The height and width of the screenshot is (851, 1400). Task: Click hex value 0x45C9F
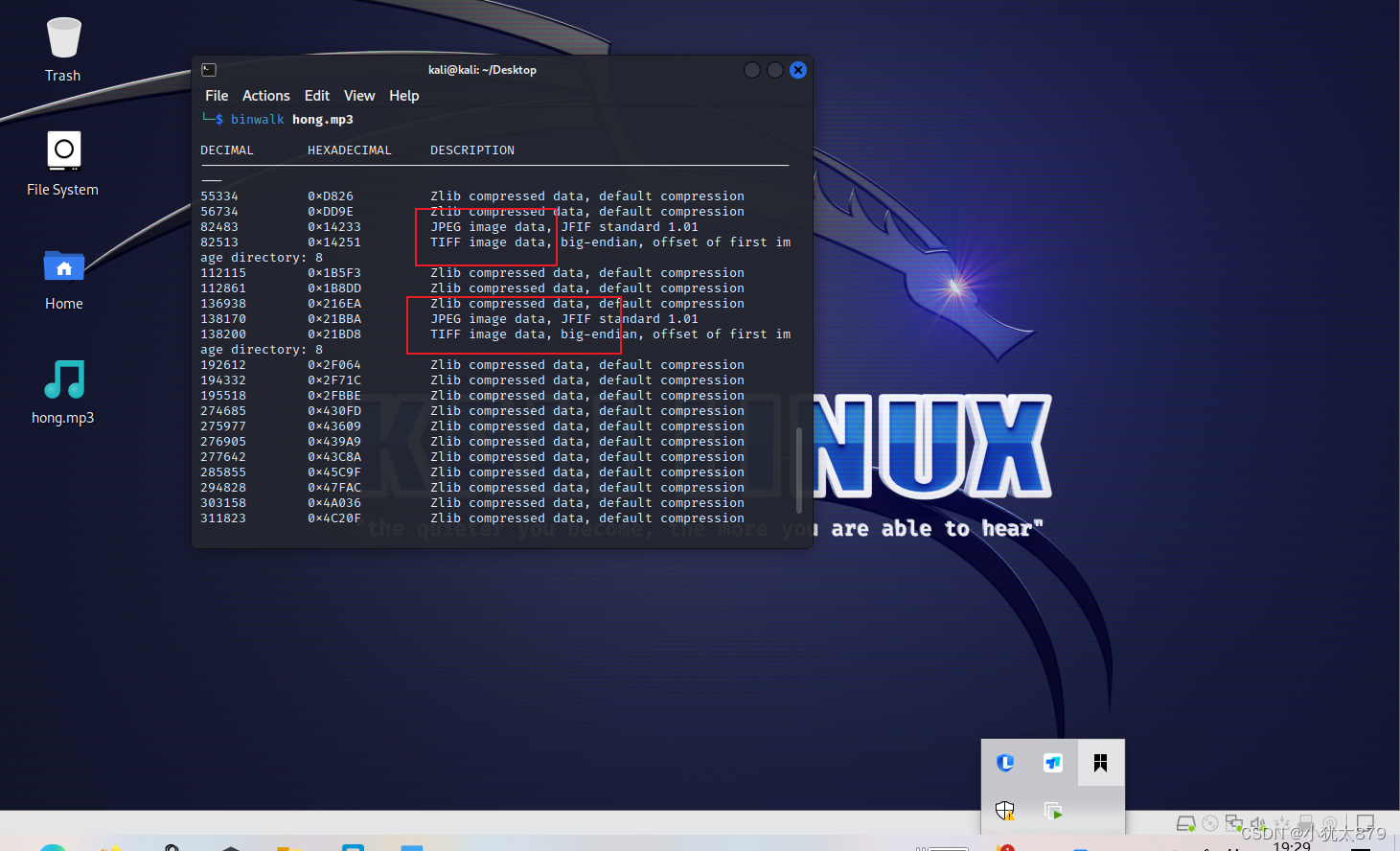click(334, 472)
